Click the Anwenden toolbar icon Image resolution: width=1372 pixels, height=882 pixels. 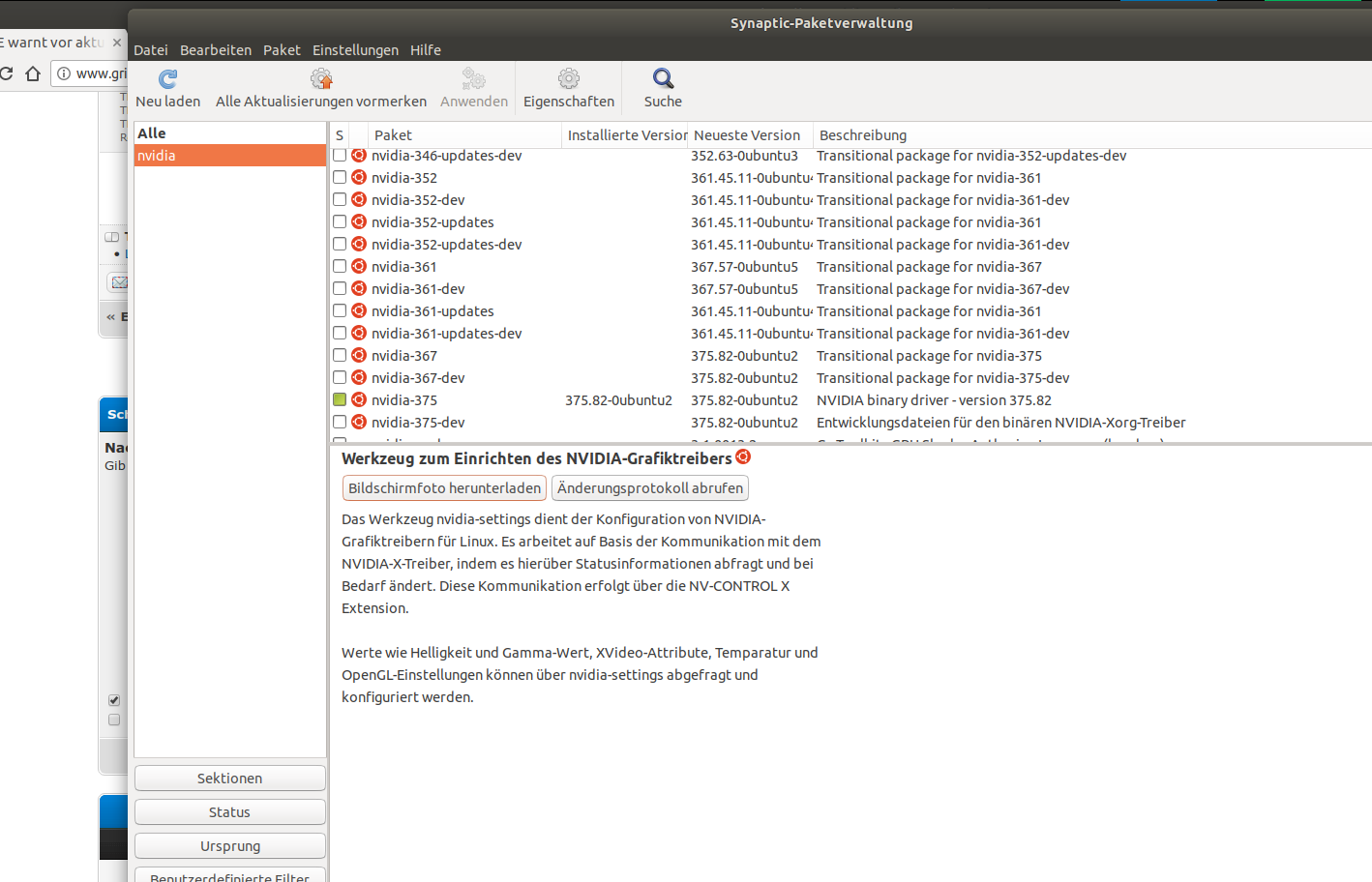473,79
